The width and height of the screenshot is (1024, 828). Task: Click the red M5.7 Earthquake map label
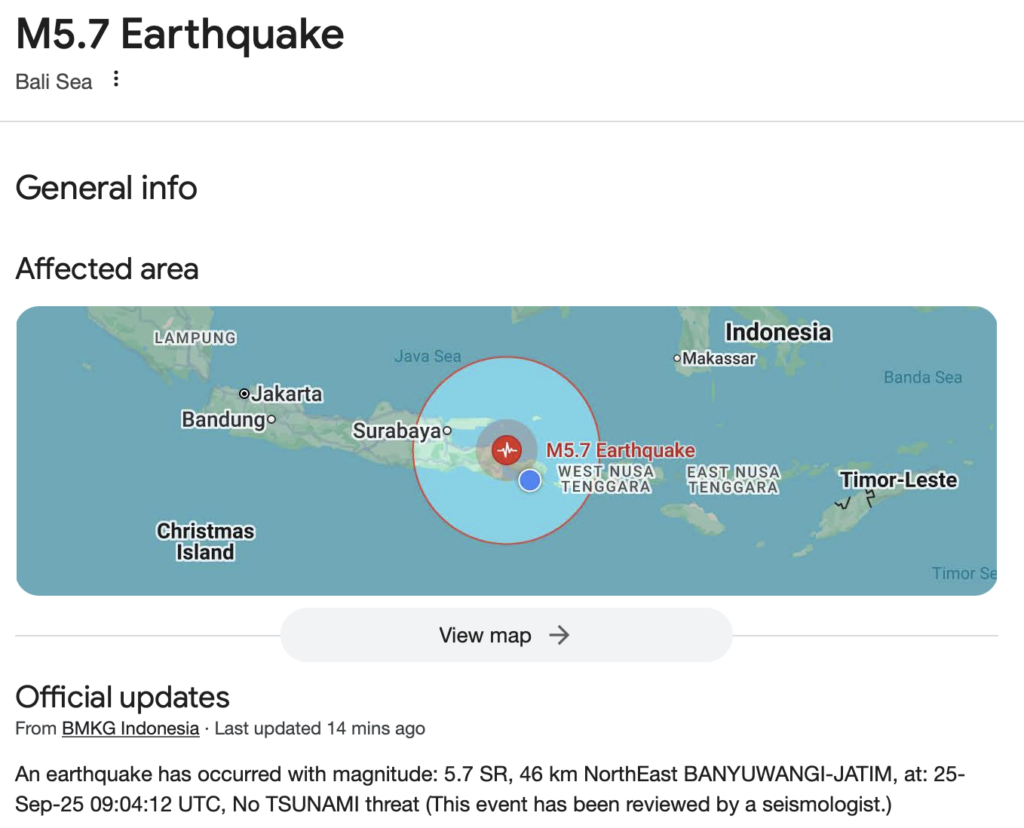pyautogui.click(x=620, y=451)
